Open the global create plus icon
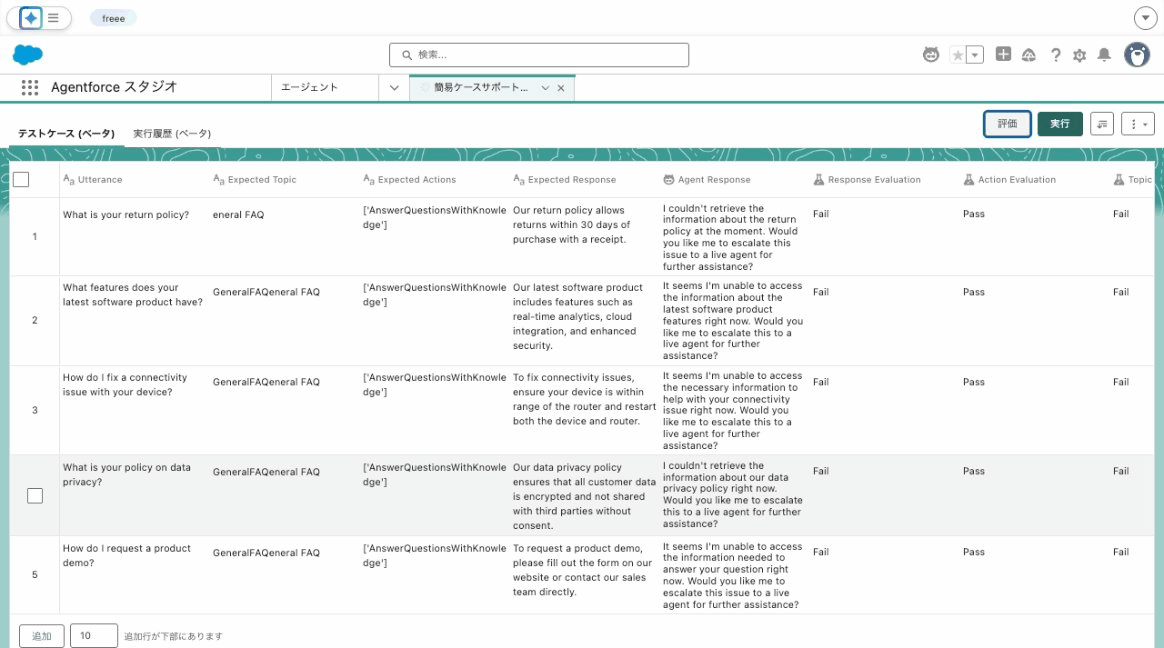Viewport: 1164px width, 648px height. tap(1003, 55)
